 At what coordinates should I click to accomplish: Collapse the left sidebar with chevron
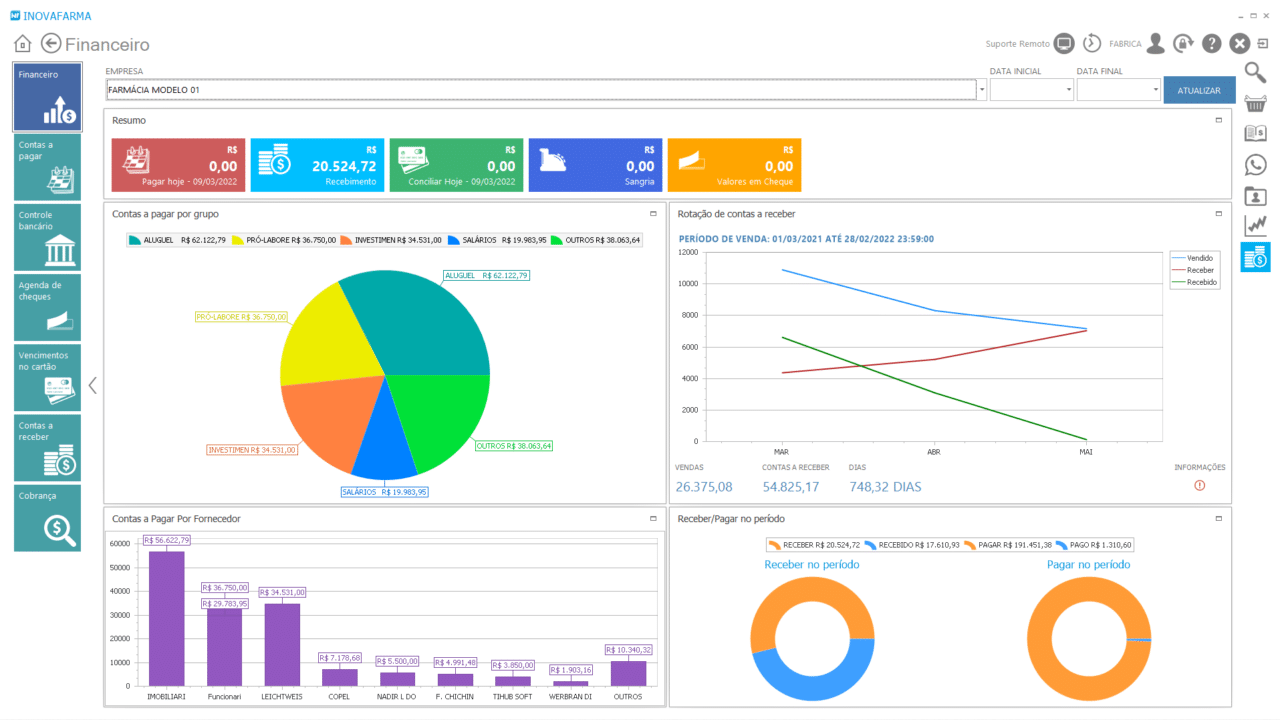point(93,385)
